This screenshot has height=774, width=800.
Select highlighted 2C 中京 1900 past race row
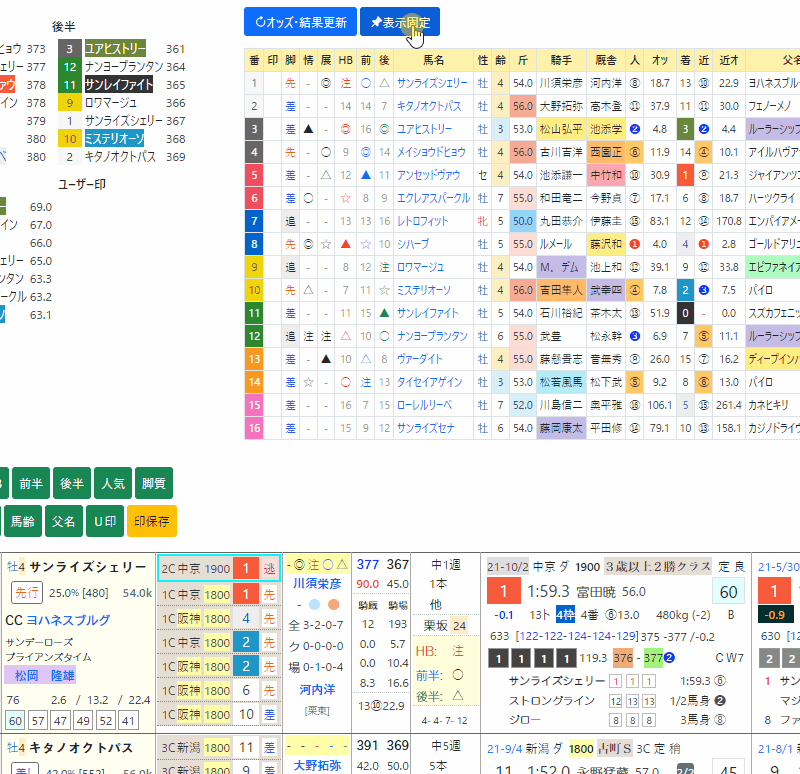point(219,567)
